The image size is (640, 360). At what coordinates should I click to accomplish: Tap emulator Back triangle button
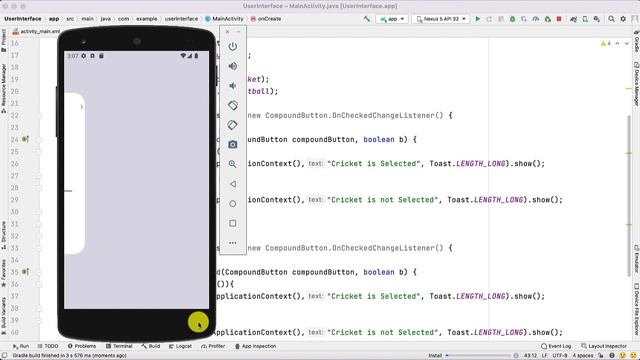(x=233, y=184)
